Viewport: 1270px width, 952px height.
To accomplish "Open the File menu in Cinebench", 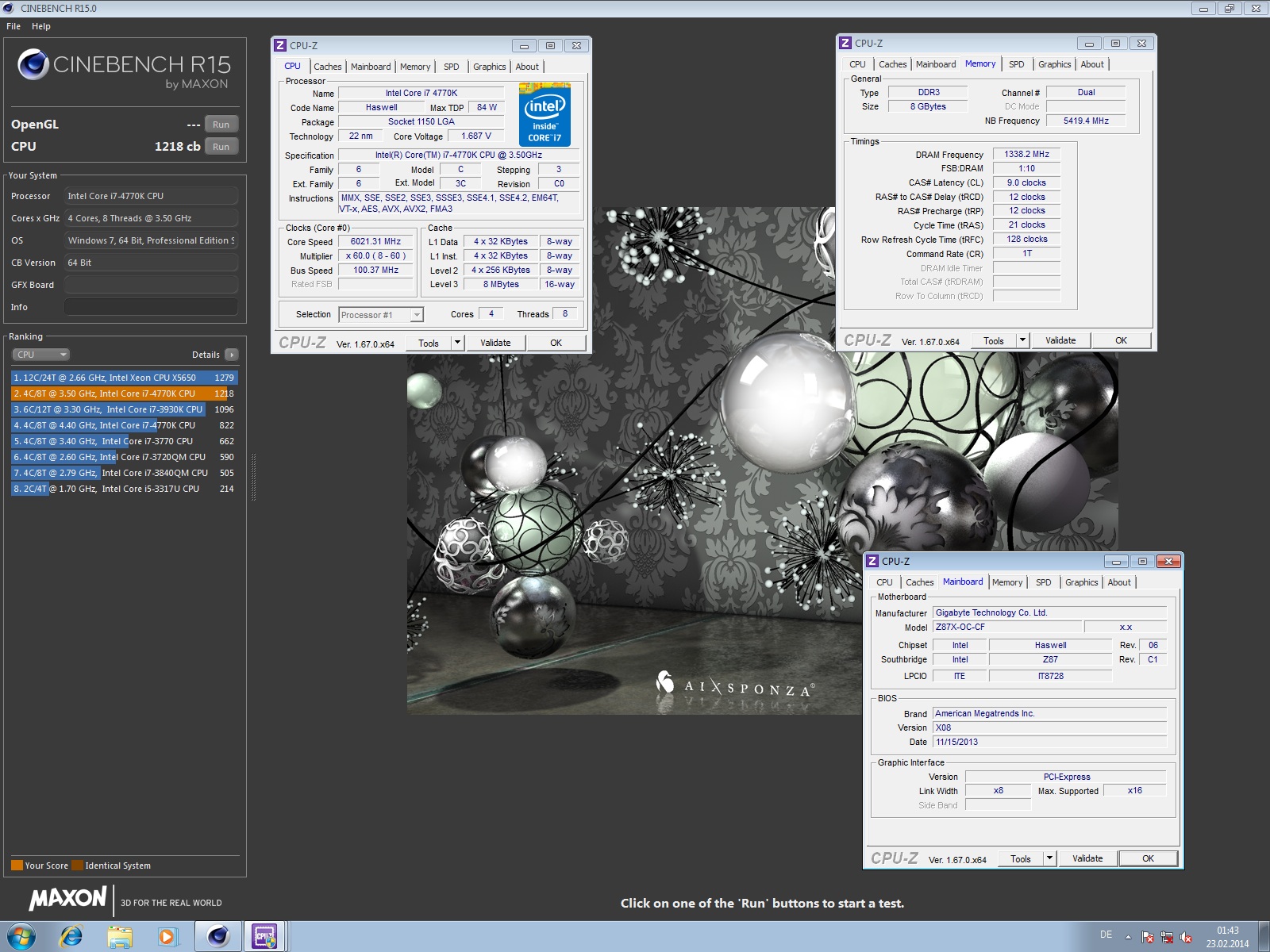I will pyautogui.click(x=13, y=26).
